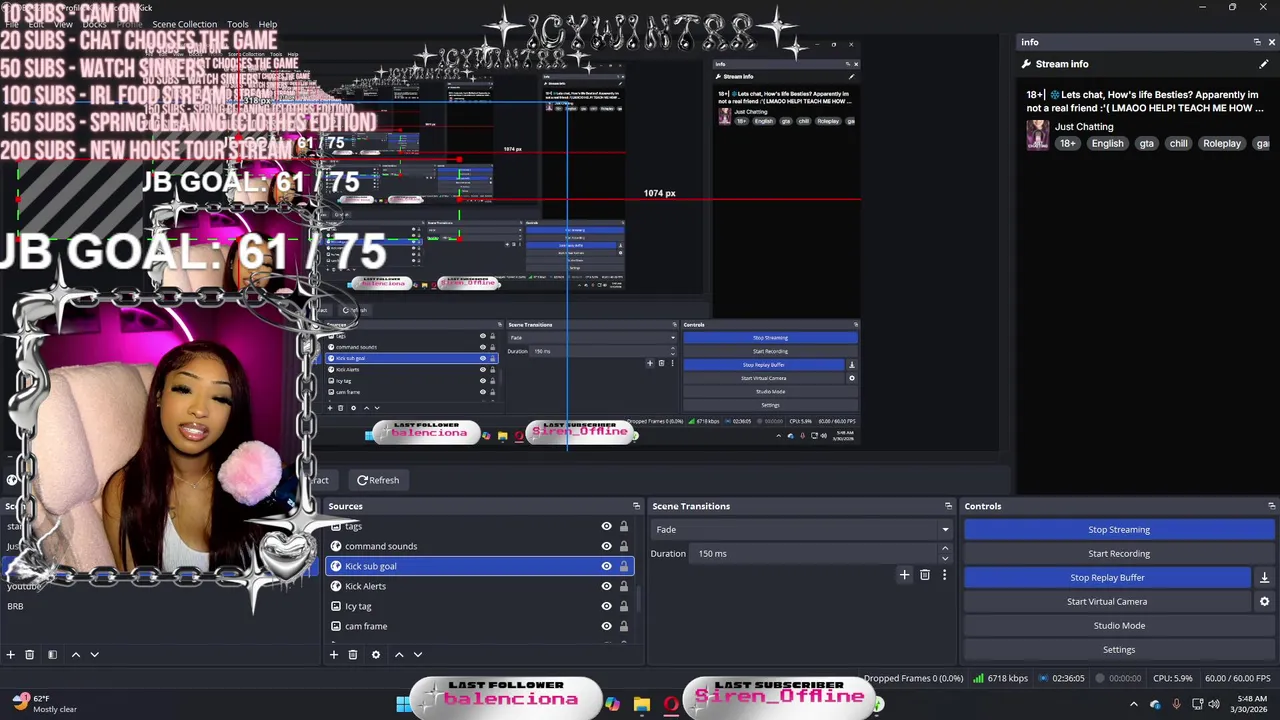
Task: Enable Studio Mode
Action: tap(1119, 626)
